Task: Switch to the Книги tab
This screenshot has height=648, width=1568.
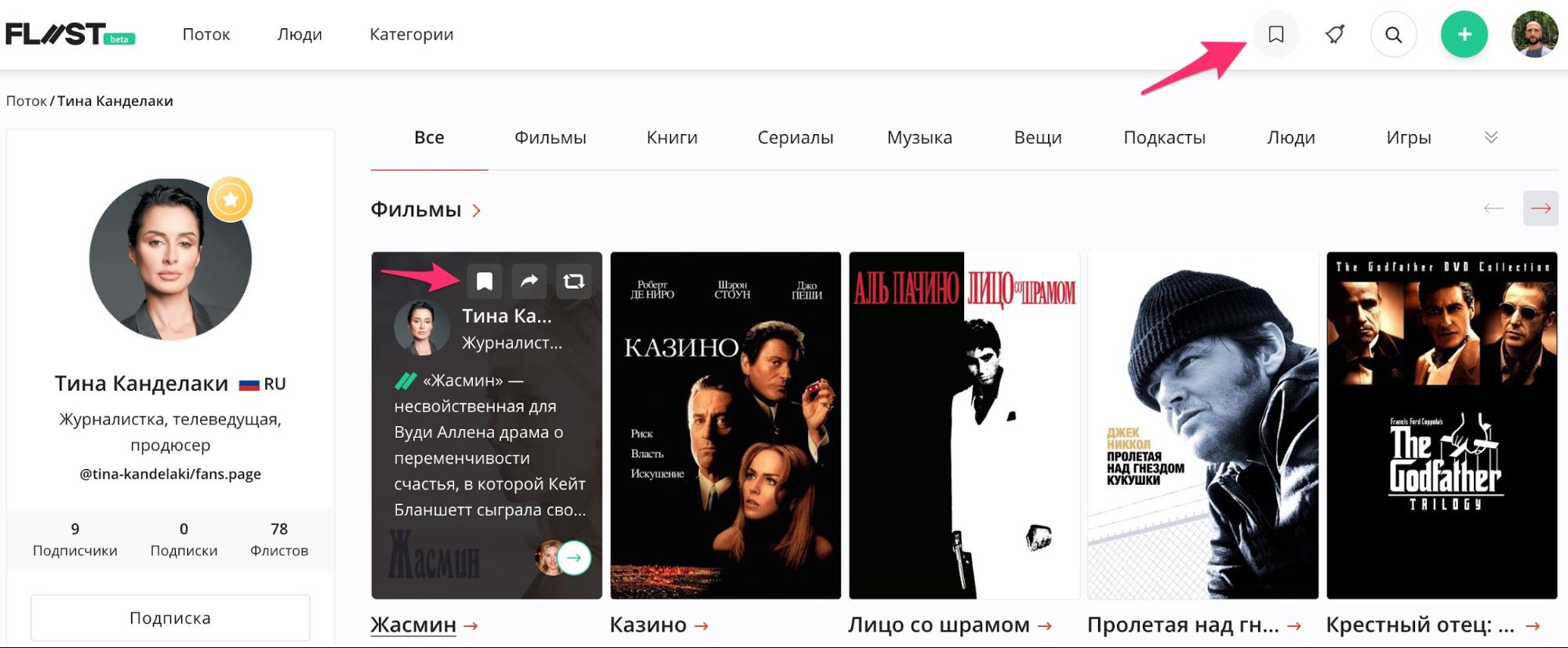Action: 672,137
